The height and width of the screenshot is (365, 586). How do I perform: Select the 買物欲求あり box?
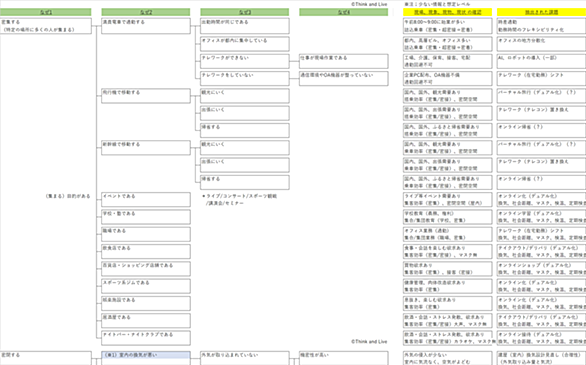[x=447, y=269]
